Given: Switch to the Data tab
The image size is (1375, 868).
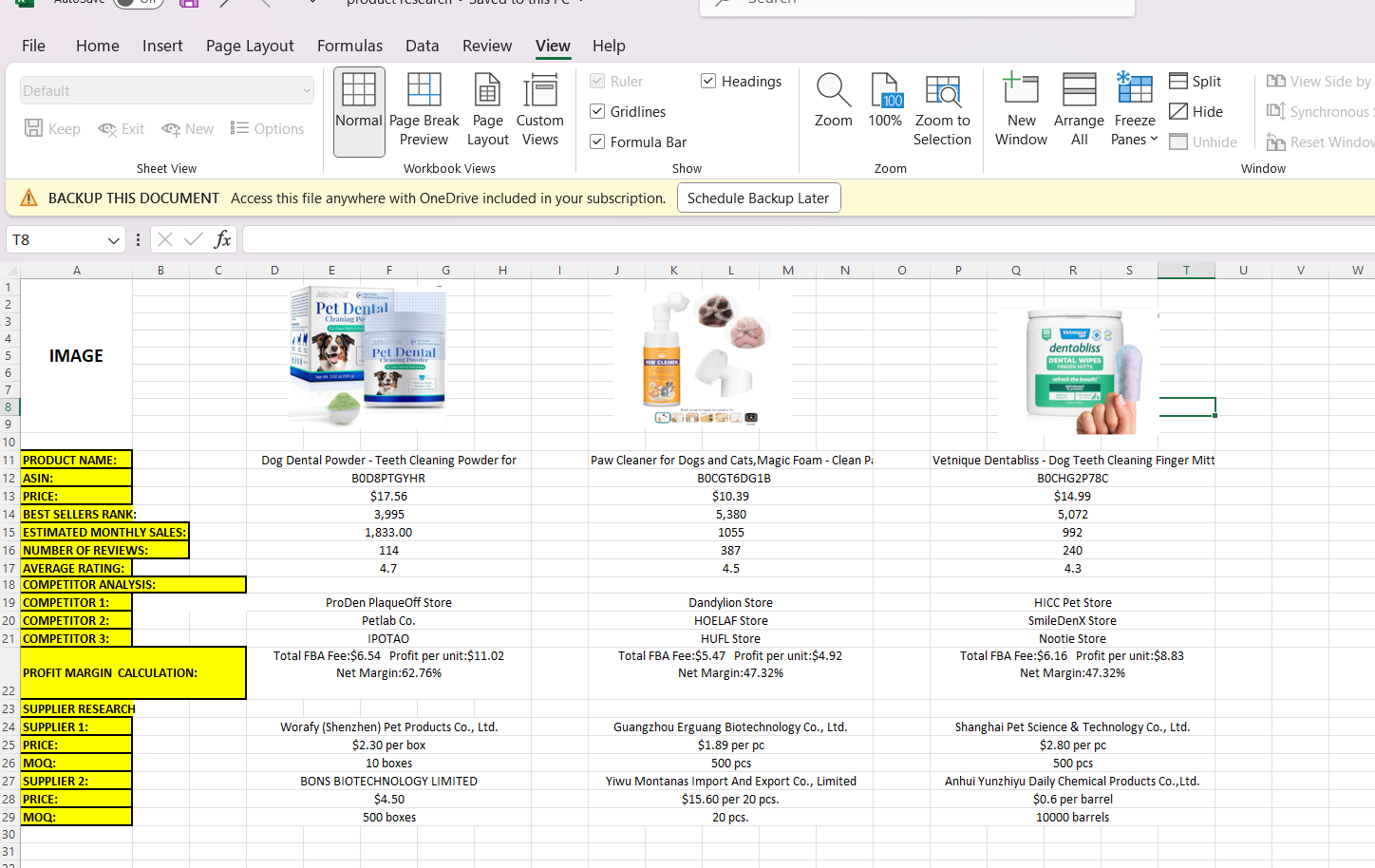Looking at the screenshot, I should 422,46.
